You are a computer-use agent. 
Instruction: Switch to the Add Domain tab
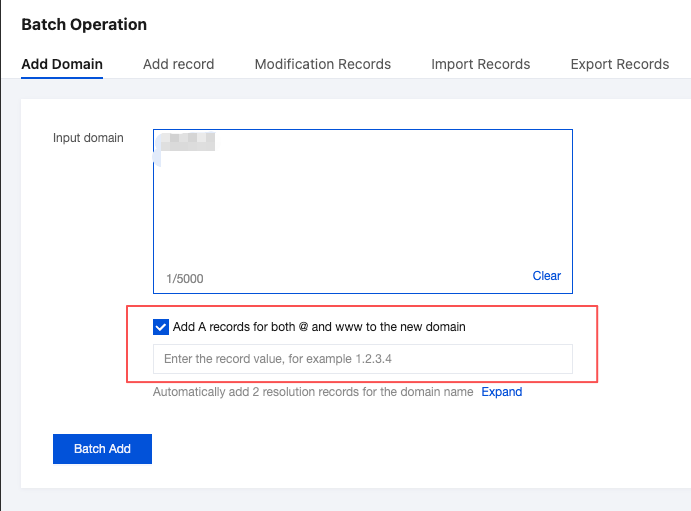coord(62,64)
